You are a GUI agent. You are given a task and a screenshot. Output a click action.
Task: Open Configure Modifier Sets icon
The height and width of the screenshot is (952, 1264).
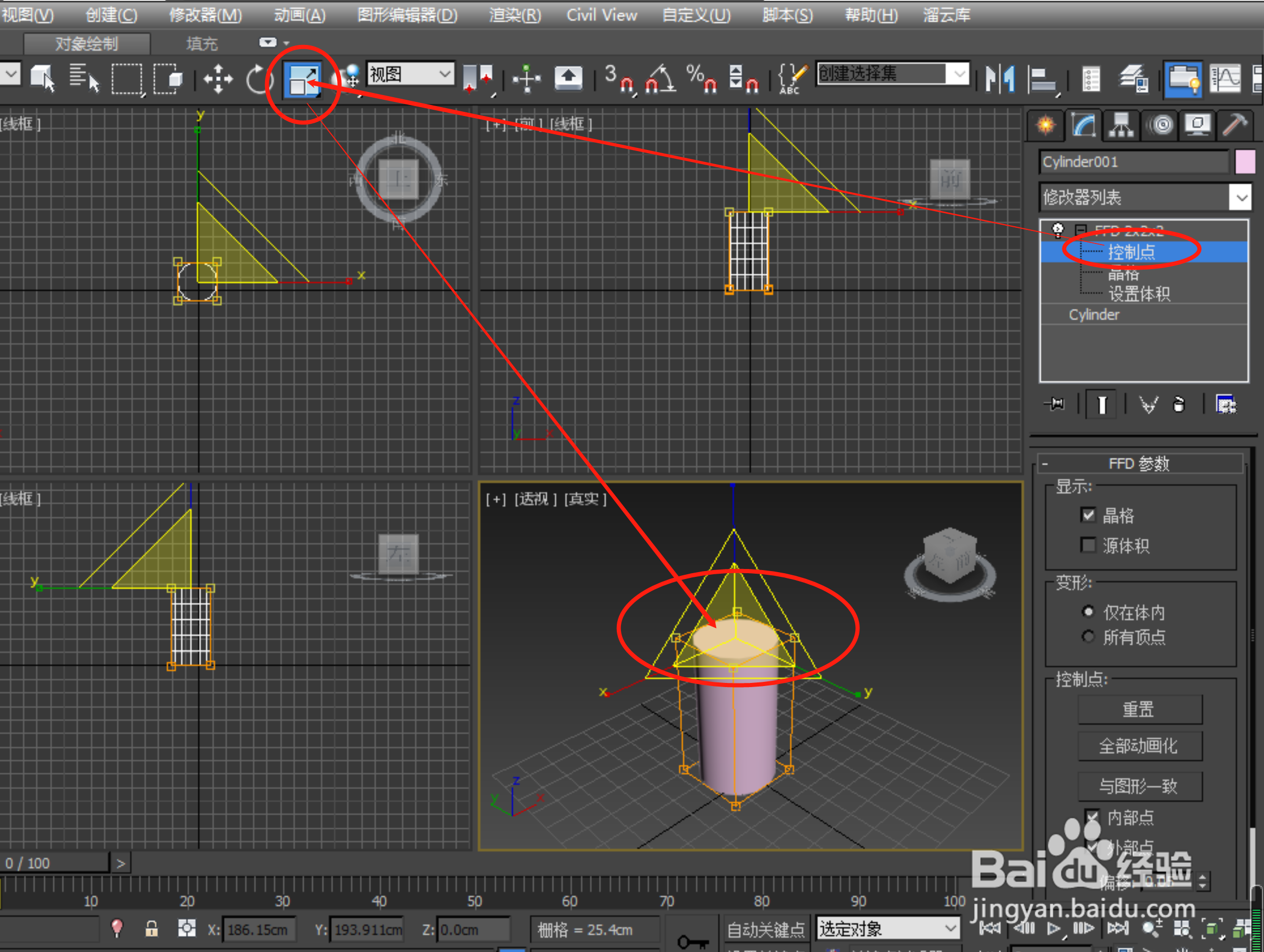click(x=1226, y=404)
